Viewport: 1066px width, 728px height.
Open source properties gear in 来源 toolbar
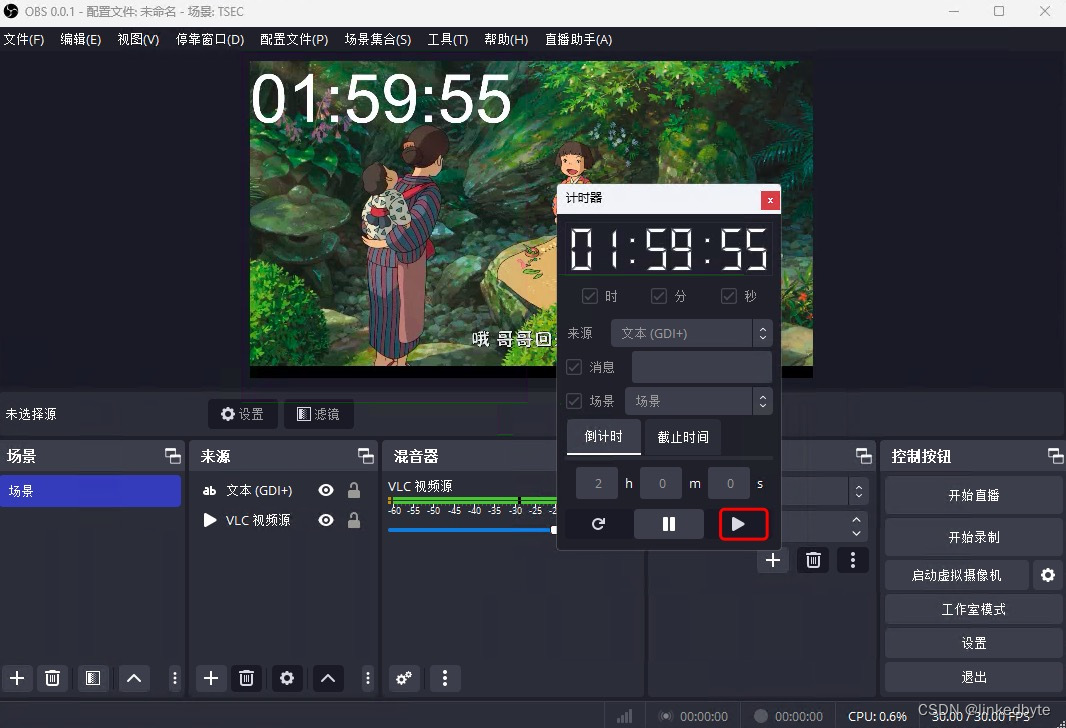(287, 678)
